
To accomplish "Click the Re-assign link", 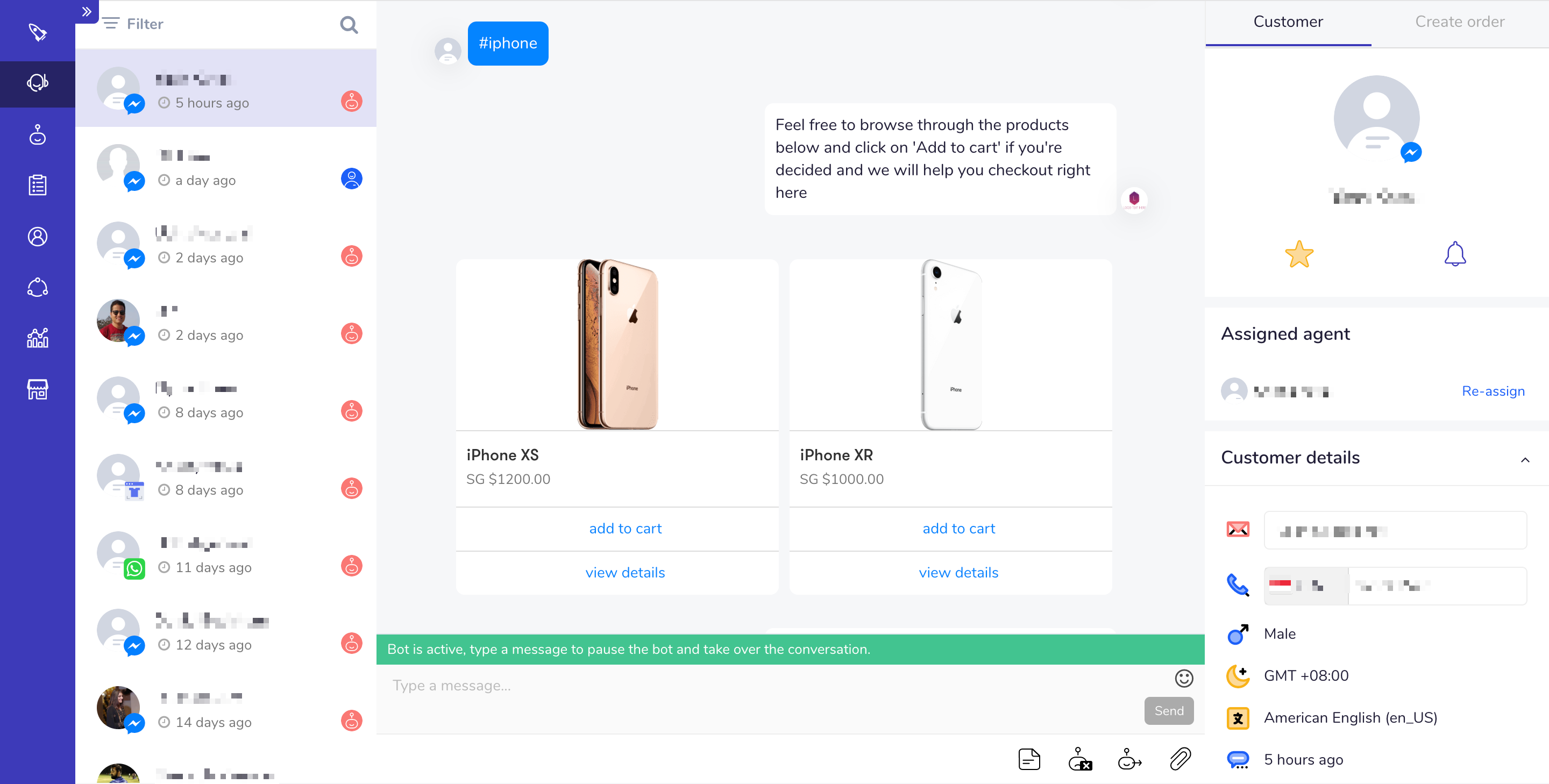I will (x=1493, y=391).
